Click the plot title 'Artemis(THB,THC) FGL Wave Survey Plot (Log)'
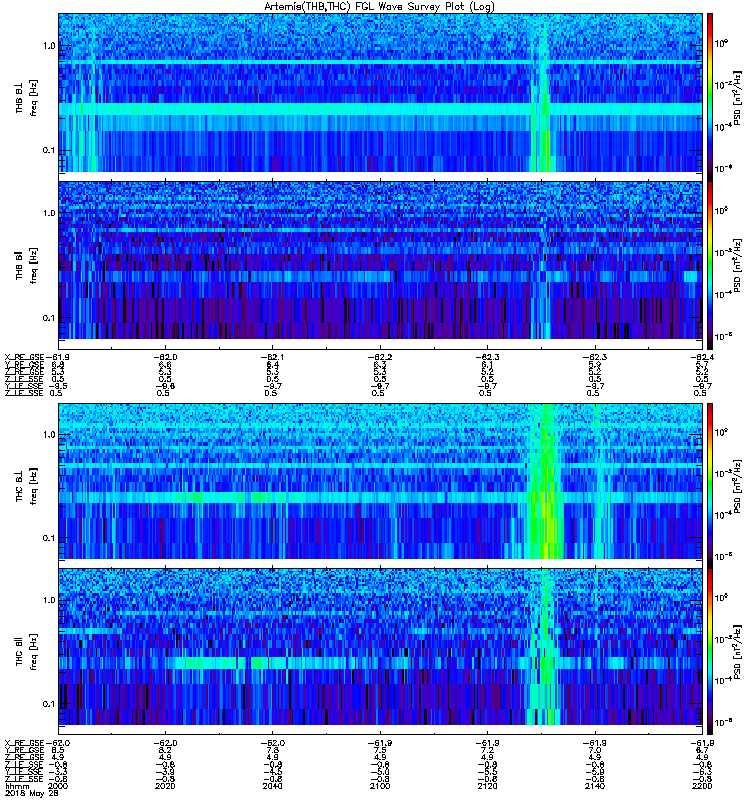 379,7
